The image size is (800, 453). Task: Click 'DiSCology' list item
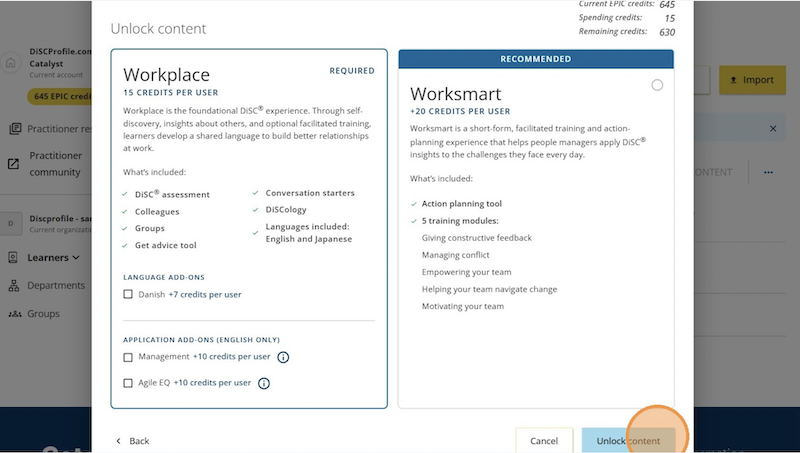coord(286,210)
